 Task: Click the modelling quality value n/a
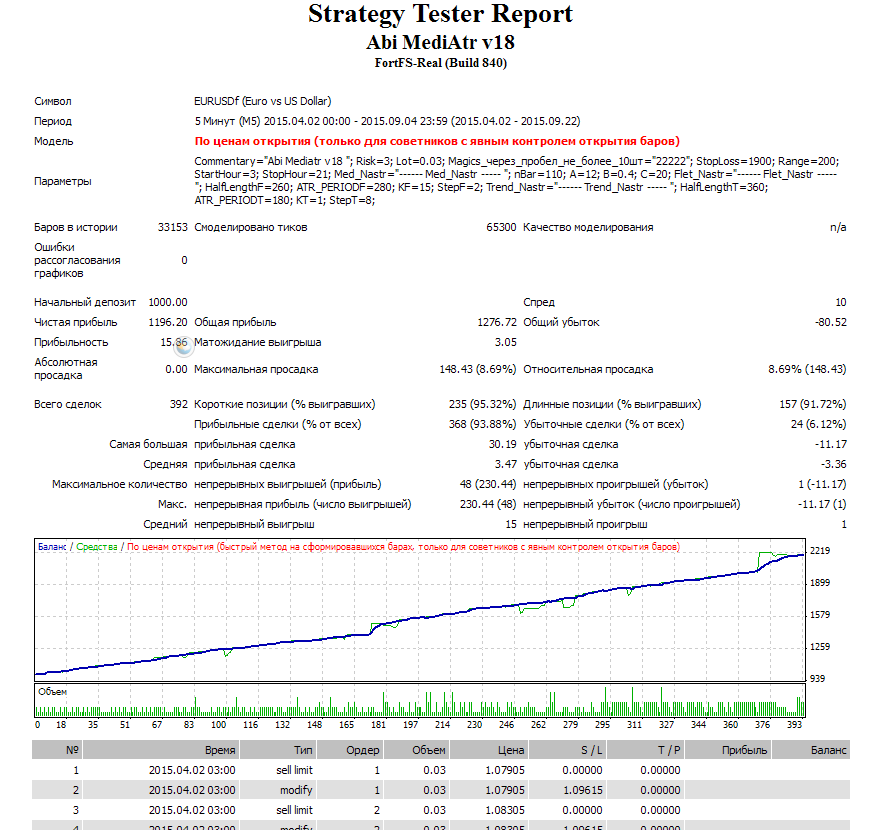pos(838,227)
